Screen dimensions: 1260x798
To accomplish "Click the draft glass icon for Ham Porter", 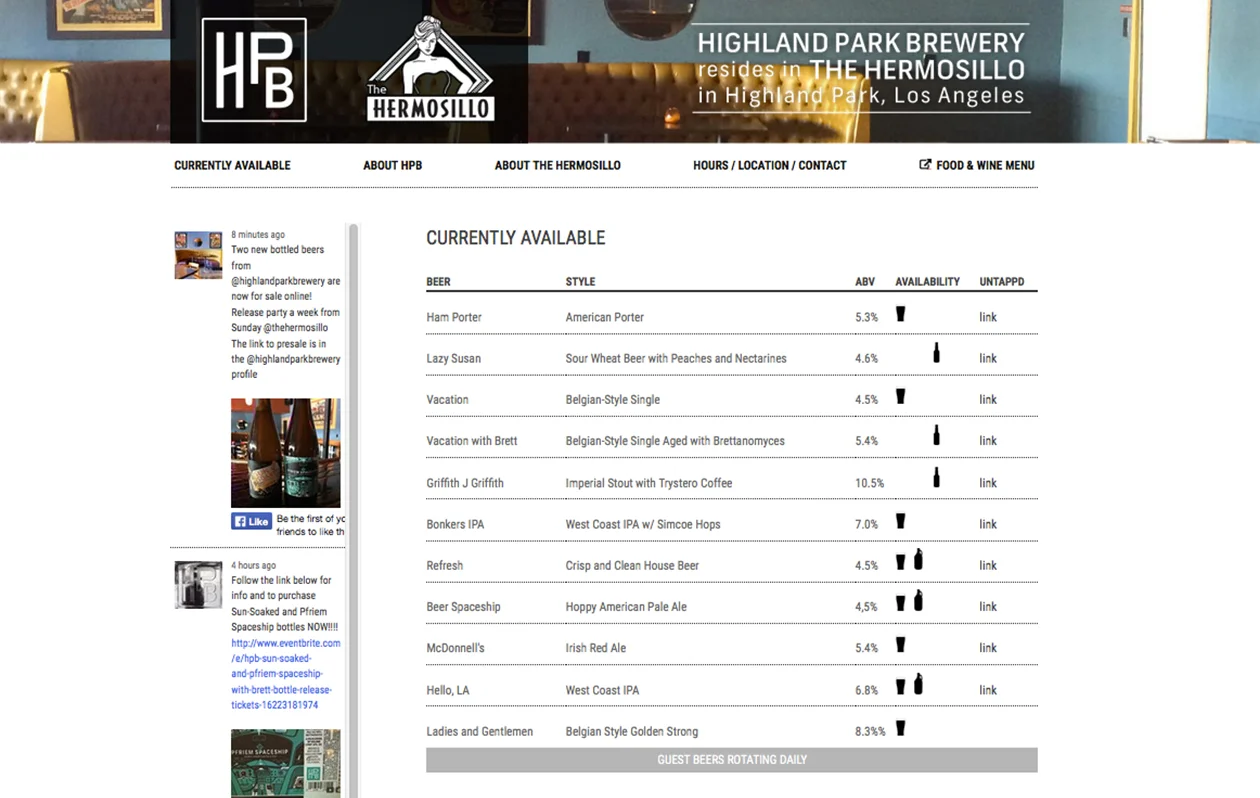I will tap(900, 312).
